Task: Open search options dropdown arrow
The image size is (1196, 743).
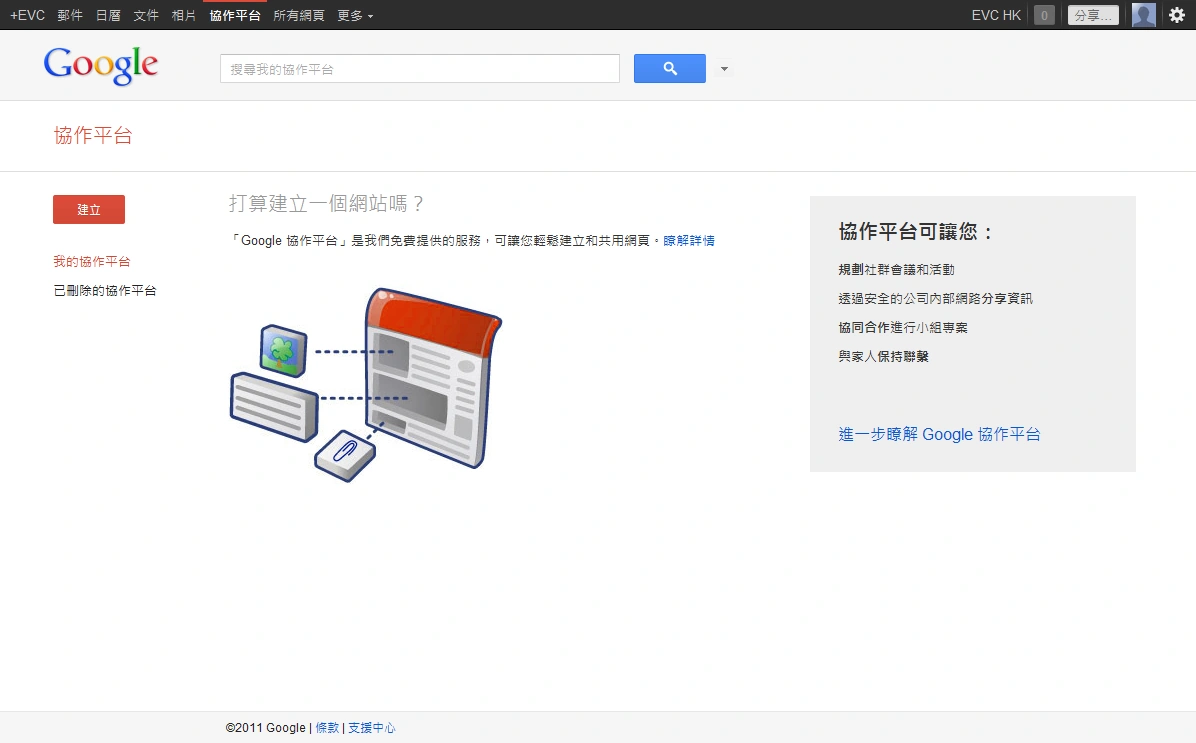Action: [725, 69]
